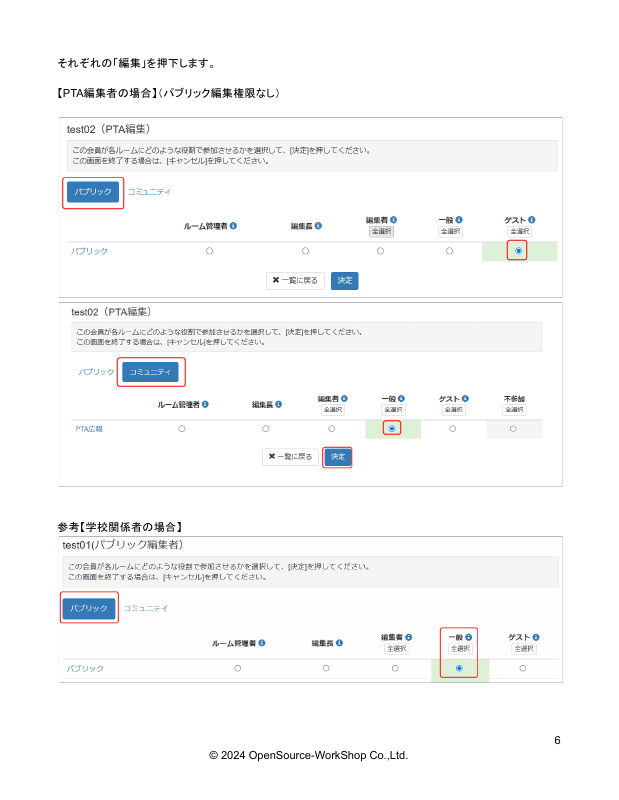Click info icon beside ルーム管理者 in test01 table
The width and height of the screenshot is (619, 800).
tap(262, 643)
